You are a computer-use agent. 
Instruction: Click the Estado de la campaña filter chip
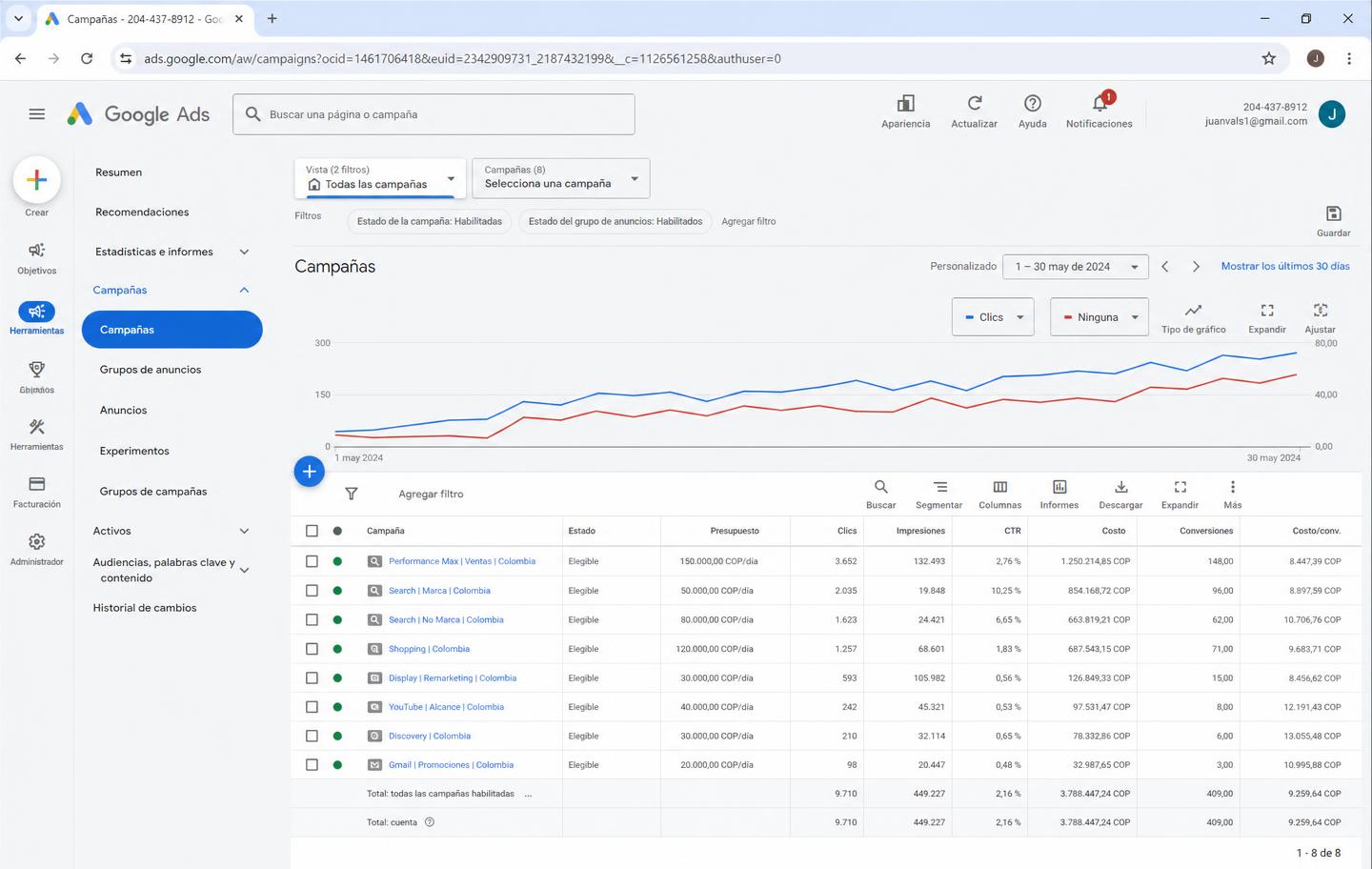click(x=430, y=221)
